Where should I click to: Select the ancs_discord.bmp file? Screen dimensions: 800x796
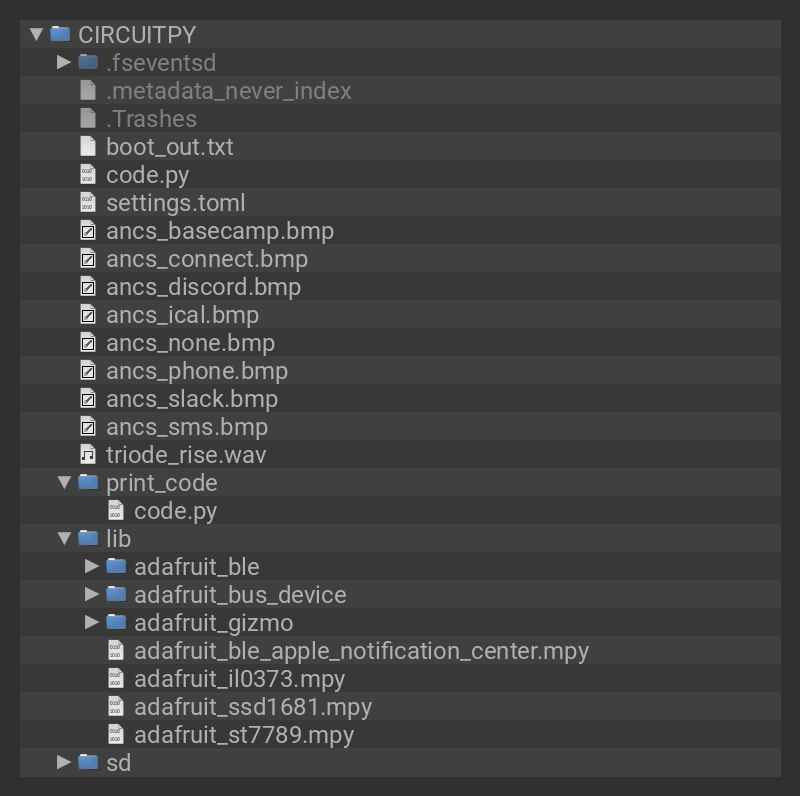click(203, 287)
